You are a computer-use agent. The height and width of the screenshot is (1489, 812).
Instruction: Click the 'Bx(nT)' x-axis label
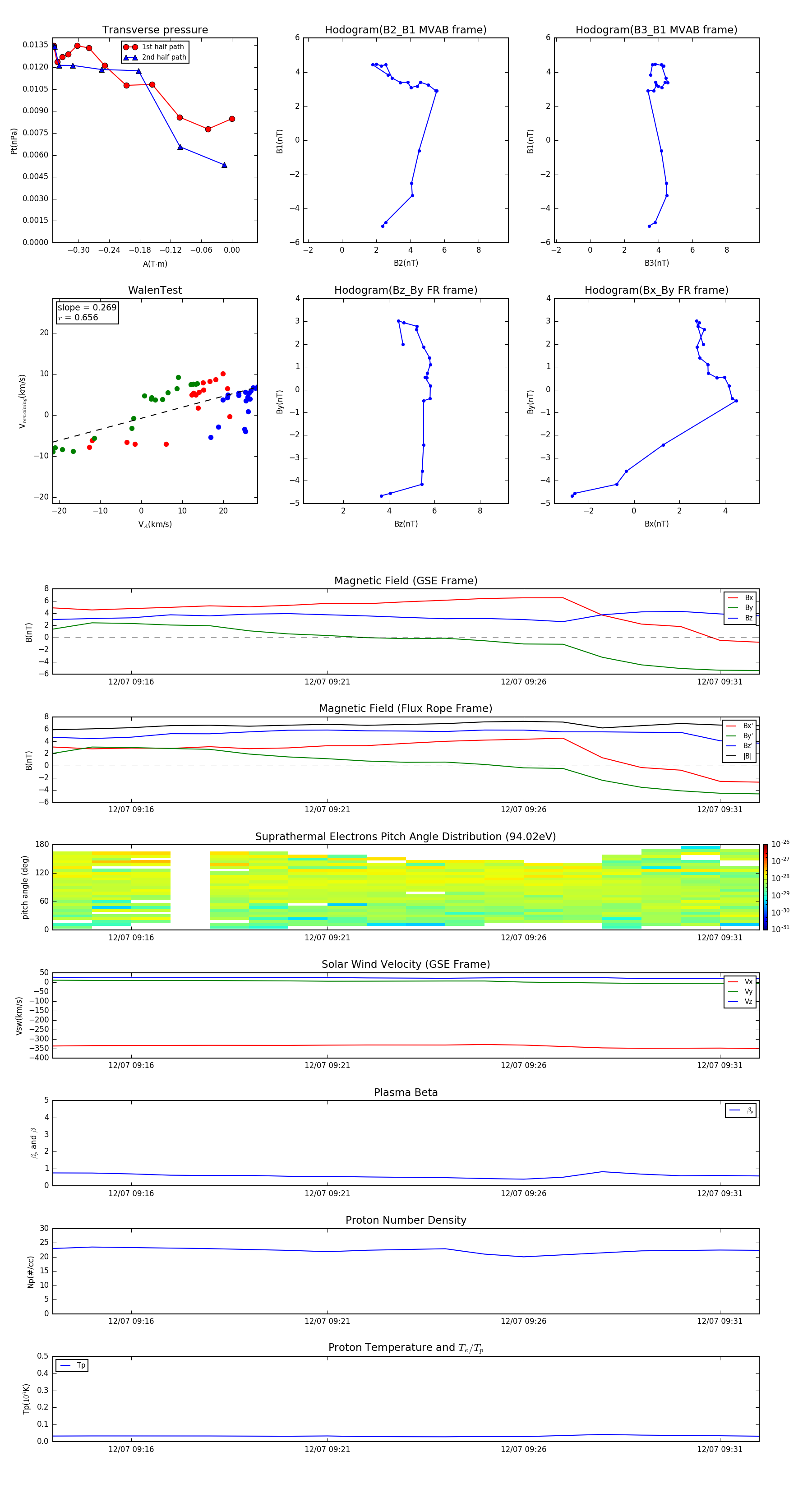(x=656, y=524)
